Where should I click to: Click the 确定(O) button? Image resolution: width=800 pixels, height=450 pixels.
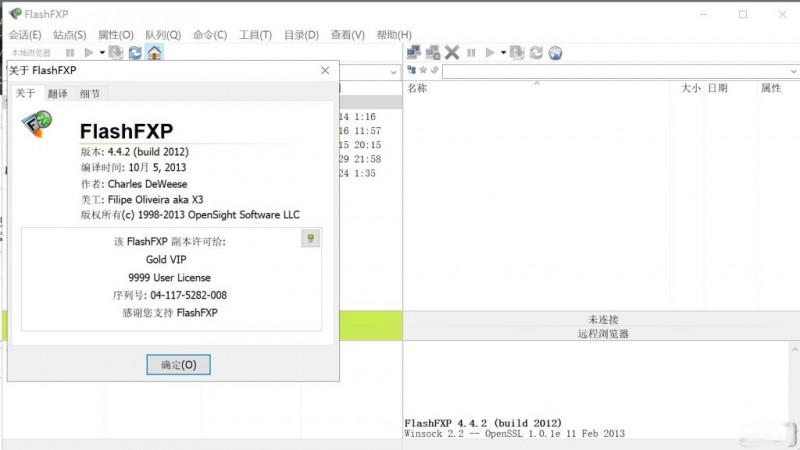(178, 365)
